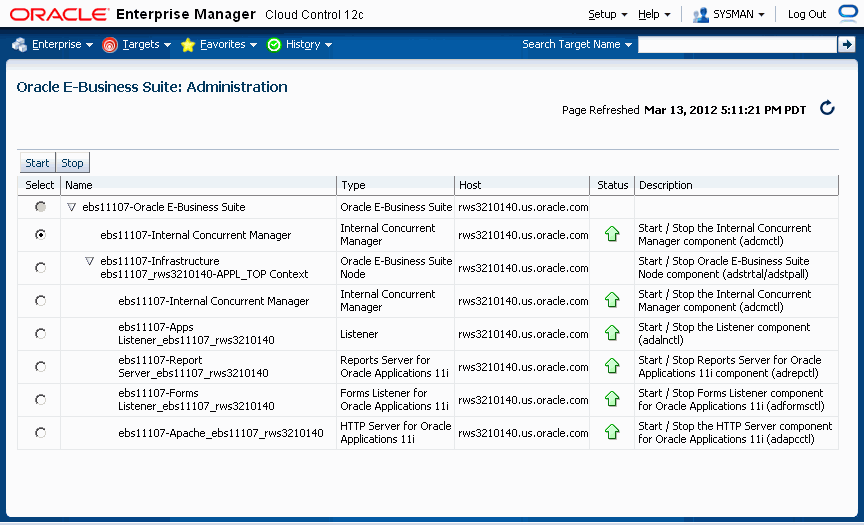Click 'Reports Server for Oracle Applications 11i' type cell

click(395, 366)
